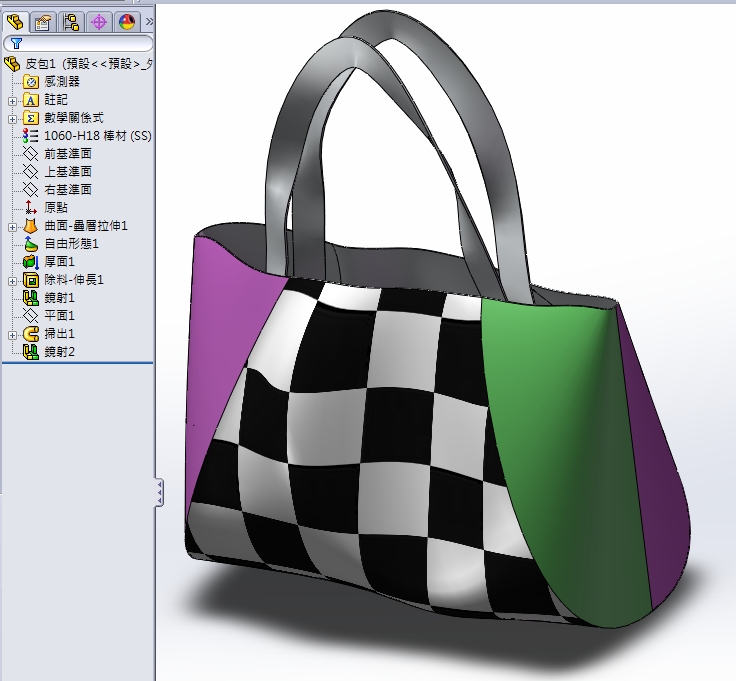Click the 右基準面 plane icon

tap(31, 190)
